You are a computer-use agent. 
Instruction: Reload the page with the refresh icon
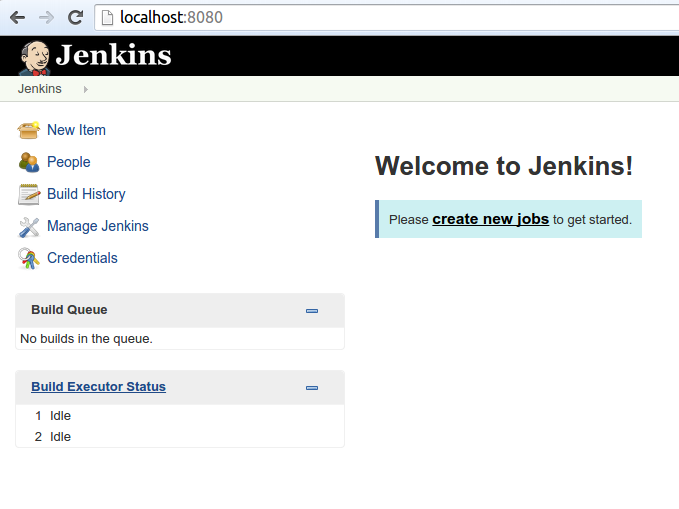pos(75,17)
